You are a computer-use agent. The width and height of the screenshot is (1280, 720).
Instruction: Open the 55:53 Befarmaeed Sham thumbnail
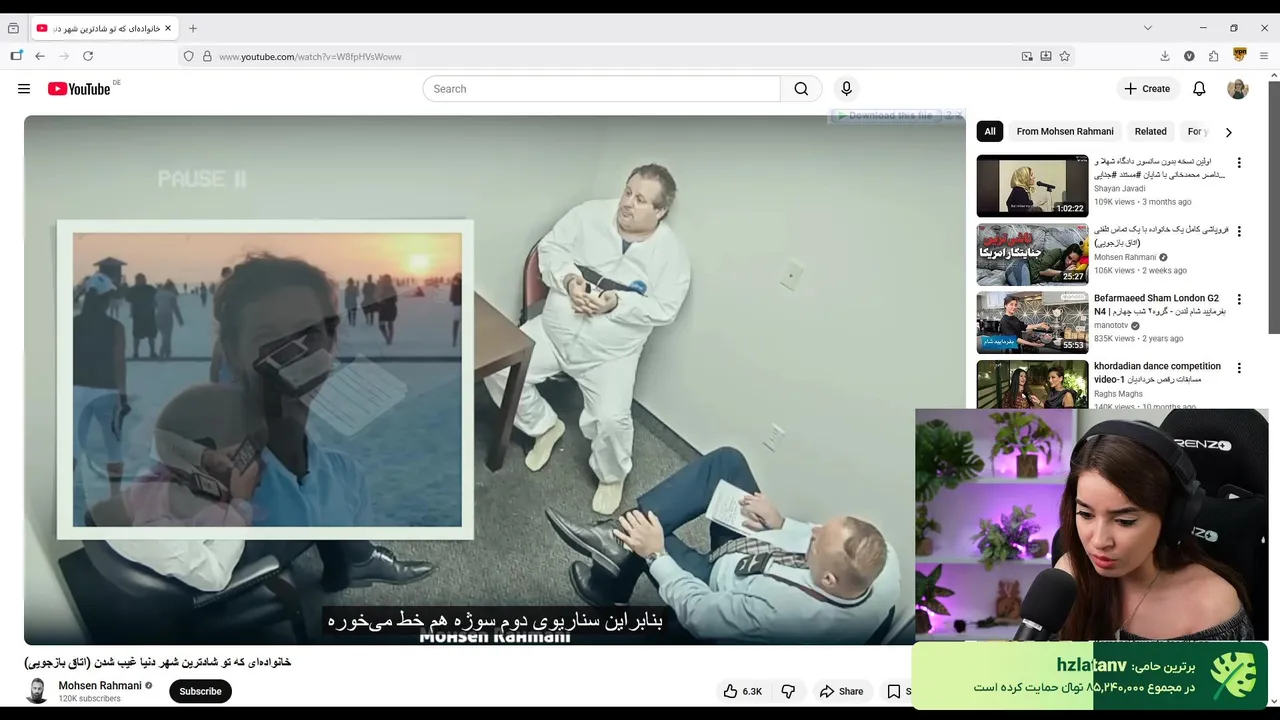(1032, 322)
